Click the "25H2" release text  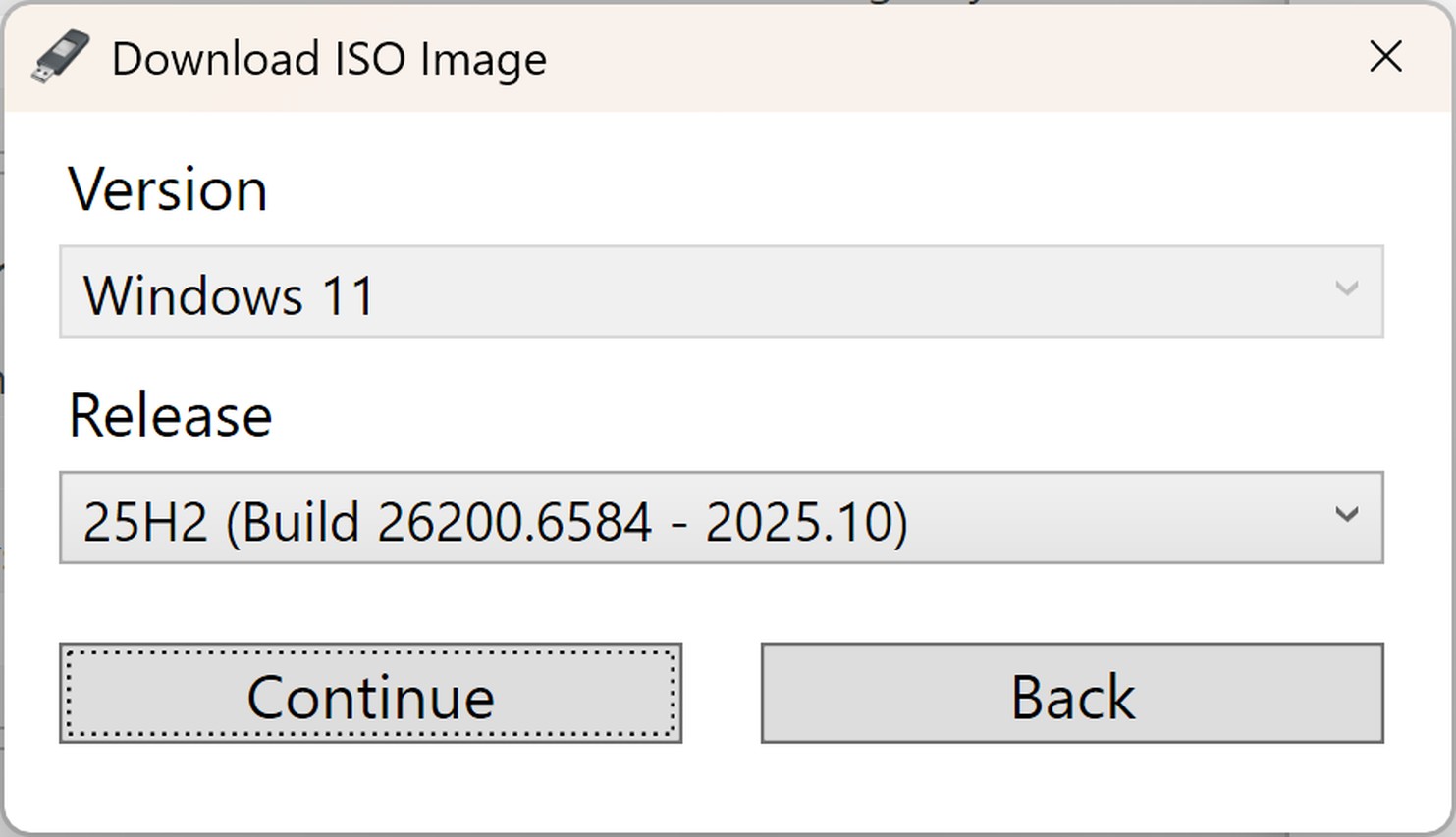pyautogui.click(x=145, y=521)
